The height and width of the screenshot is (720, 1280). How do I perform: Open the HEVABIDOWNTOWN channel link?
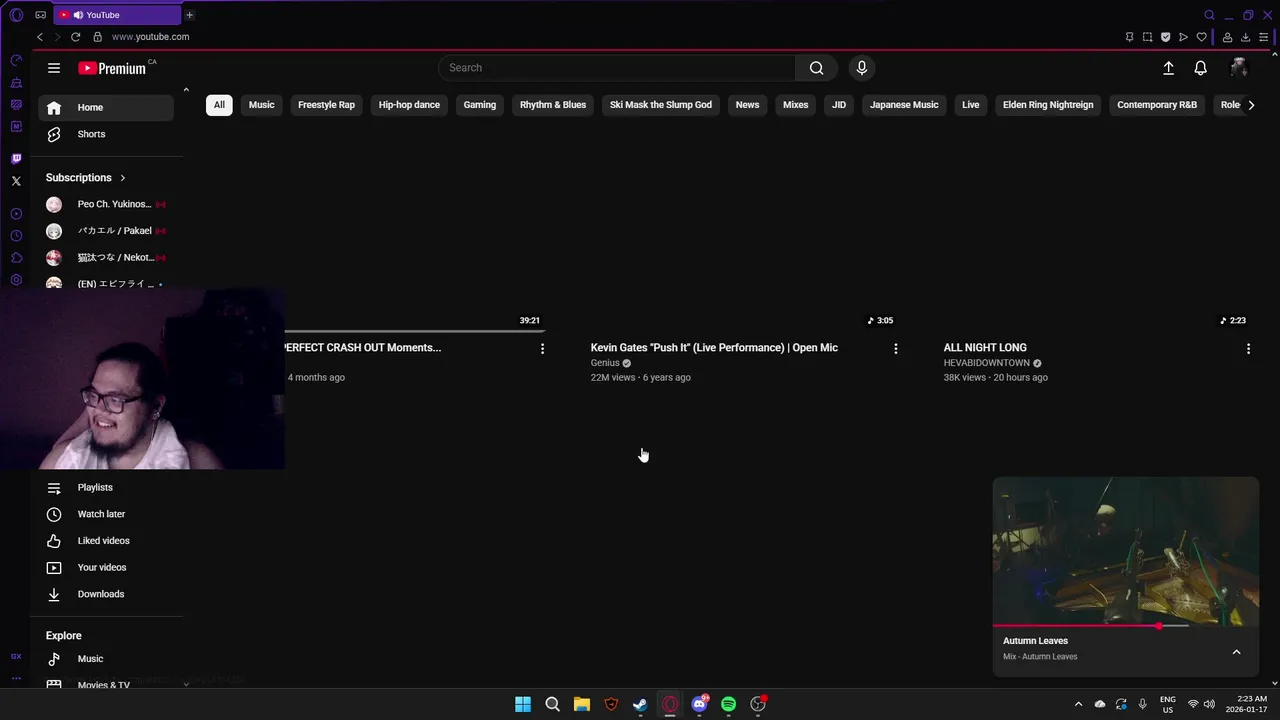987,363
